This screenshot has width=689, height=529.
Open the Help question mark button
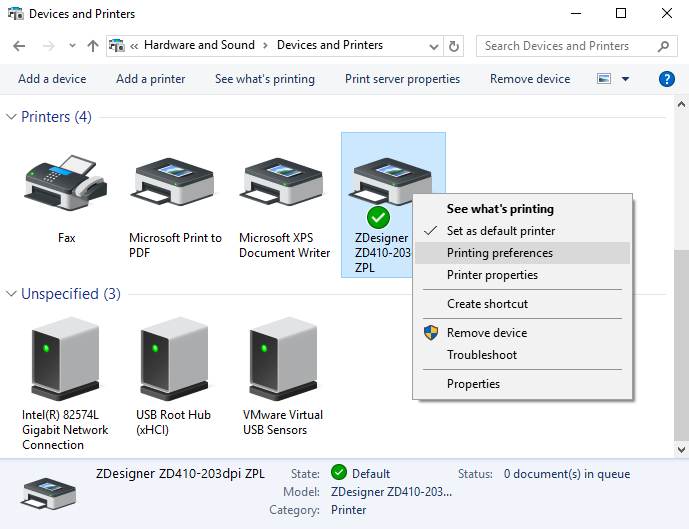click(x=667, y=79)
